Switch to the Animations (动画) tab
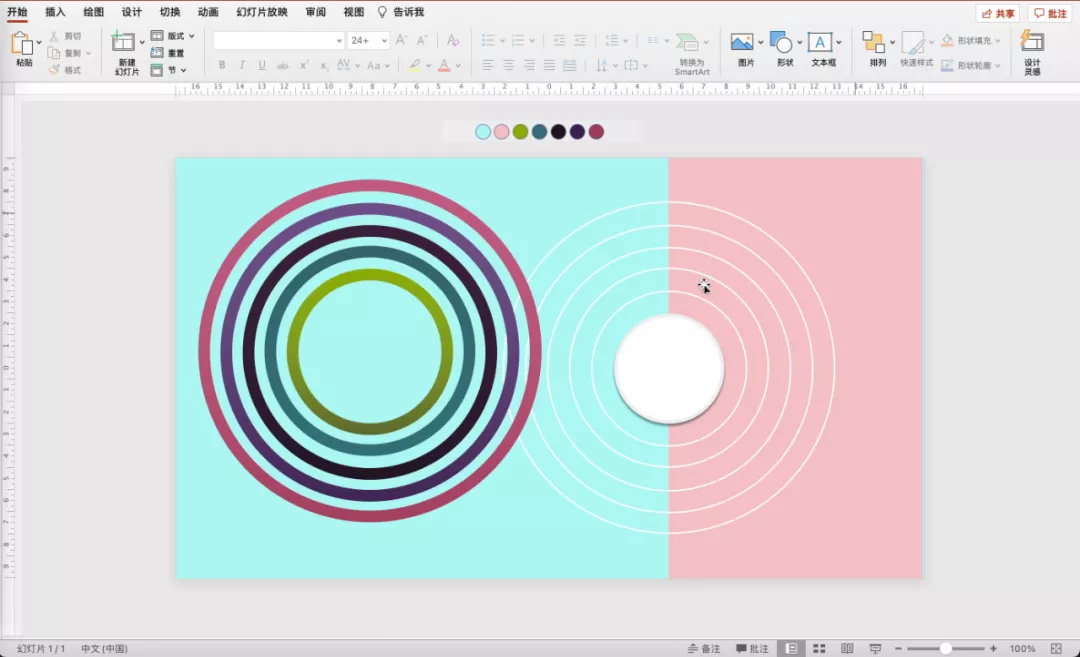 tap(208, 12)
